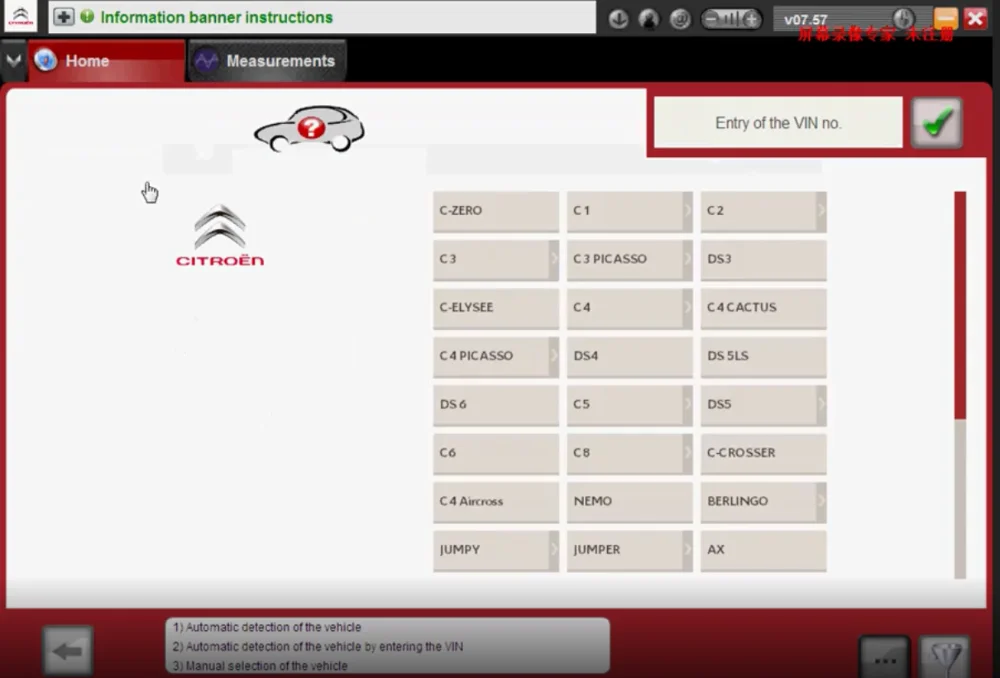Viewport: 1000px width, 678px height.
Task: Click the v07.57 version label
Action: pyautogui.click(x=805, y=20)
